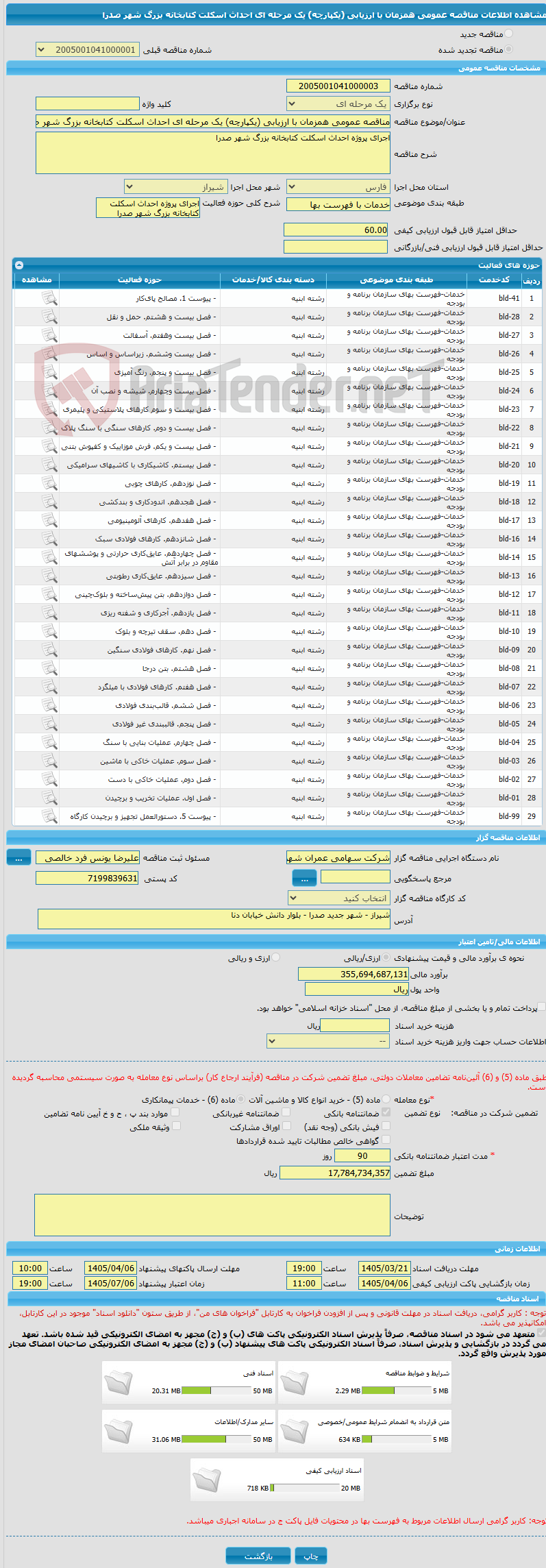Open the view icon for row bld-13
The height and width of the screenshot is (1568, 546).
point(49,576)
